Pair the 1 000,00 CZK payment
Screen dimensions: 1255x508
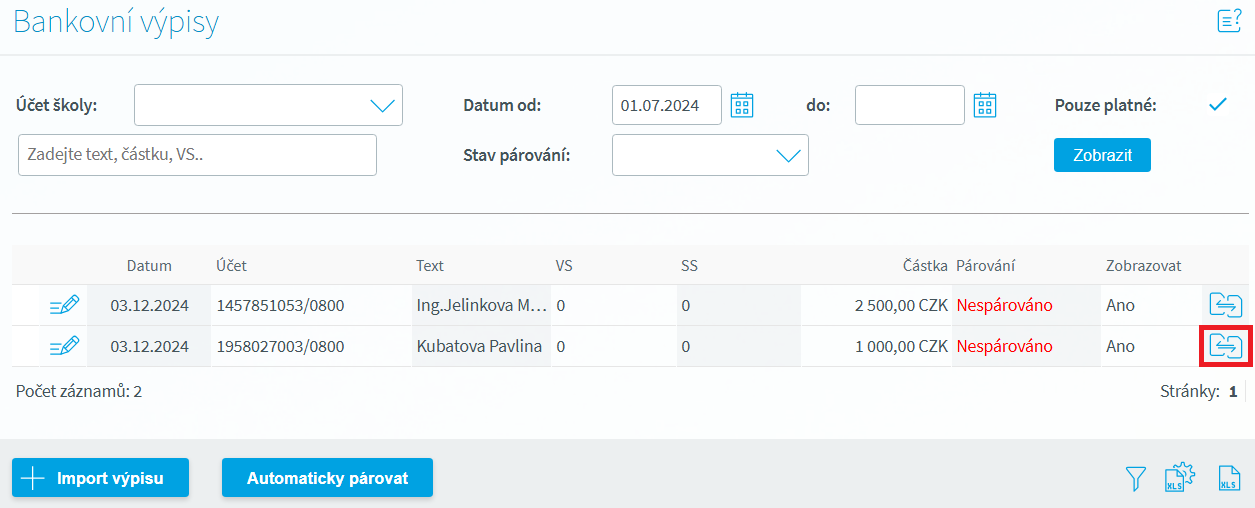click(x=1225, y=346)
